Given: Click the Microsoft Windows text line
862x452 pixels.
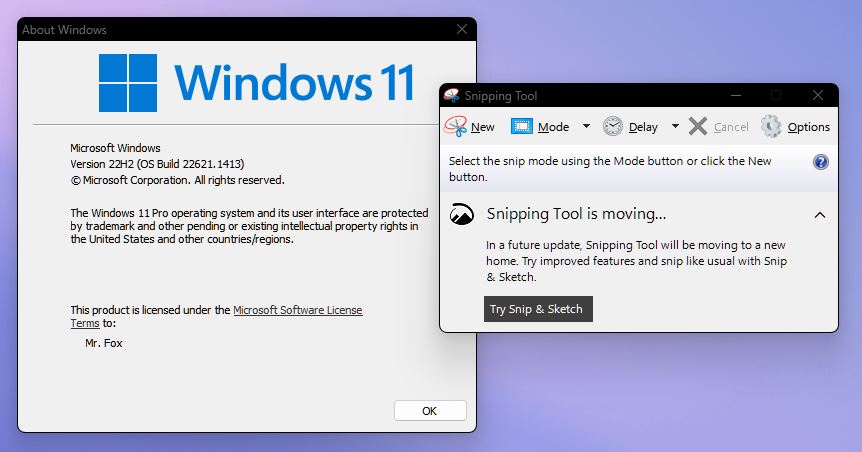Looking at the screenshot, I should 115,148.
